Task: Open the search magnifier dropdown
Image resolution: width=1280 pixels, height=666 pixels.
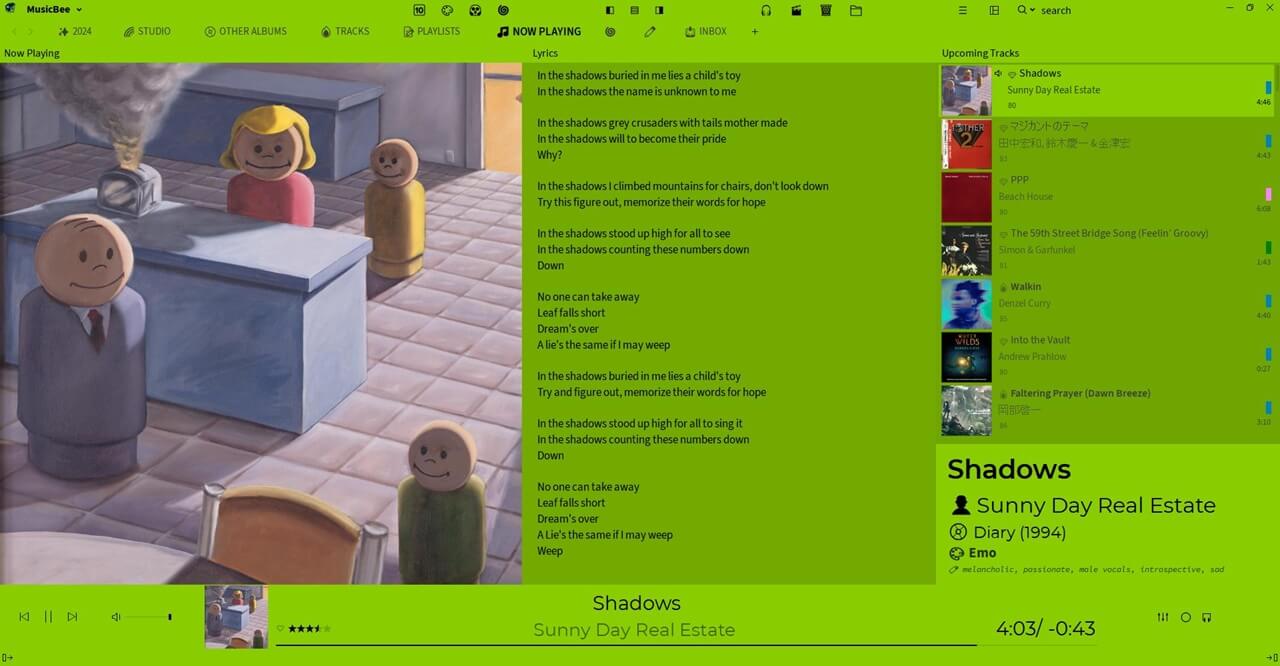Action: [x=1026, y=10]
